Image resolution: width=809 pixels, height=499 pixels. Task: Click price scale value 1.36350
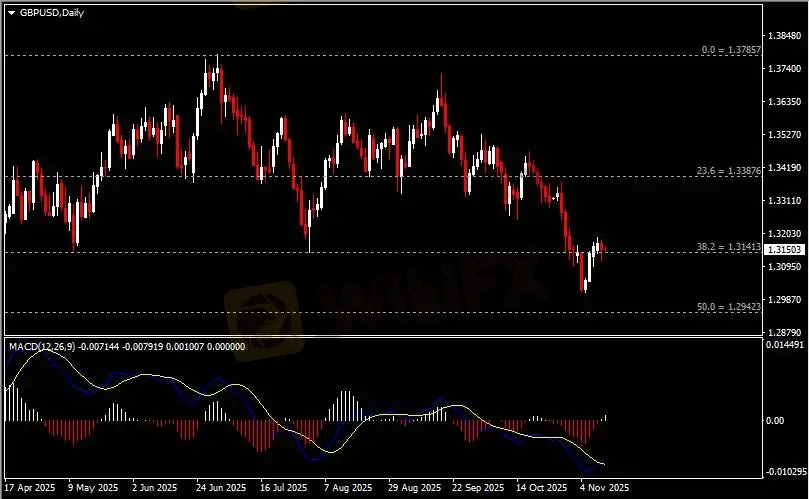pos(785,102)
